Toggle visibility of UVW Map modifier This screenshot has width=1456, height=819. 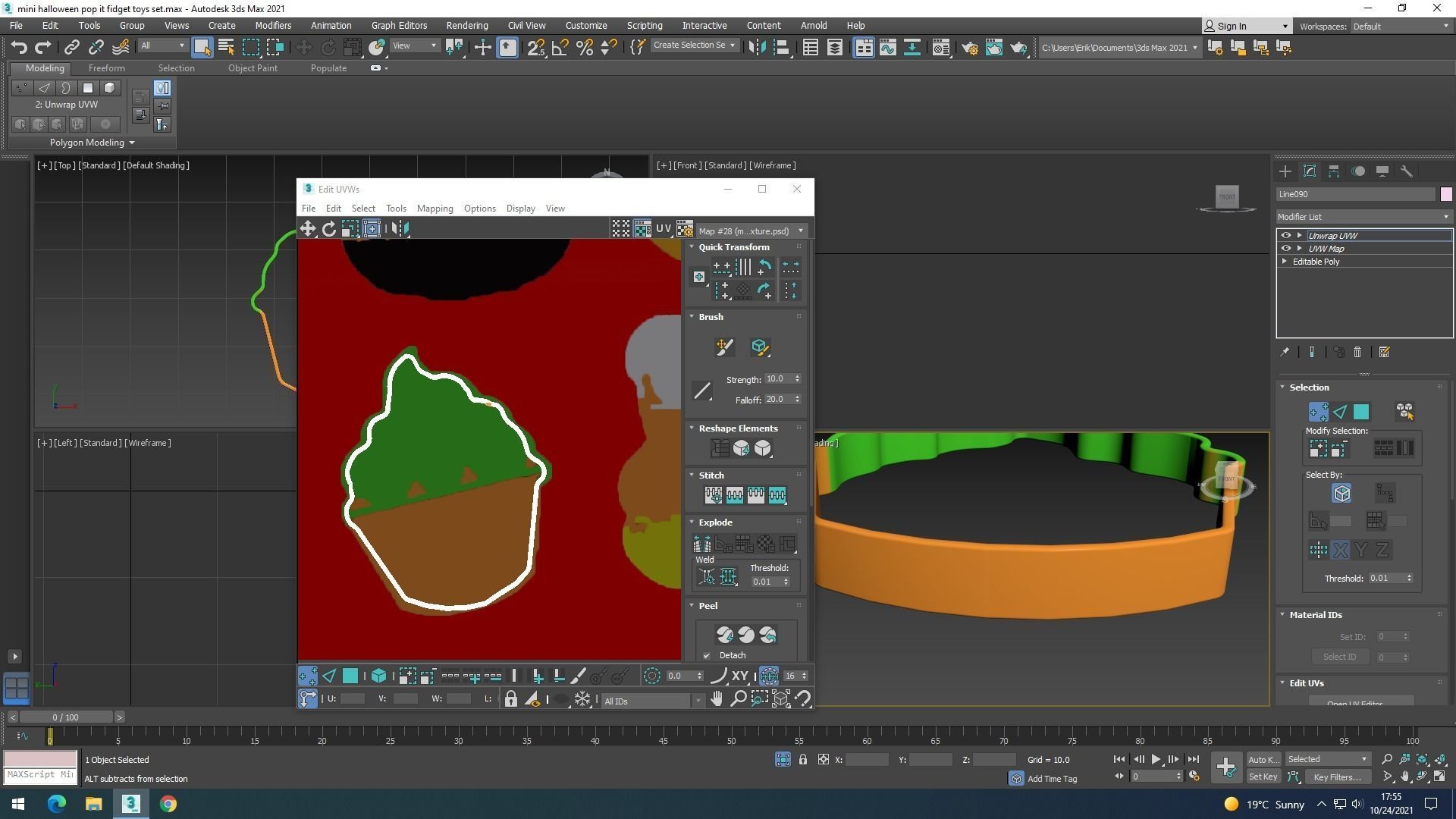point(1285,249)
